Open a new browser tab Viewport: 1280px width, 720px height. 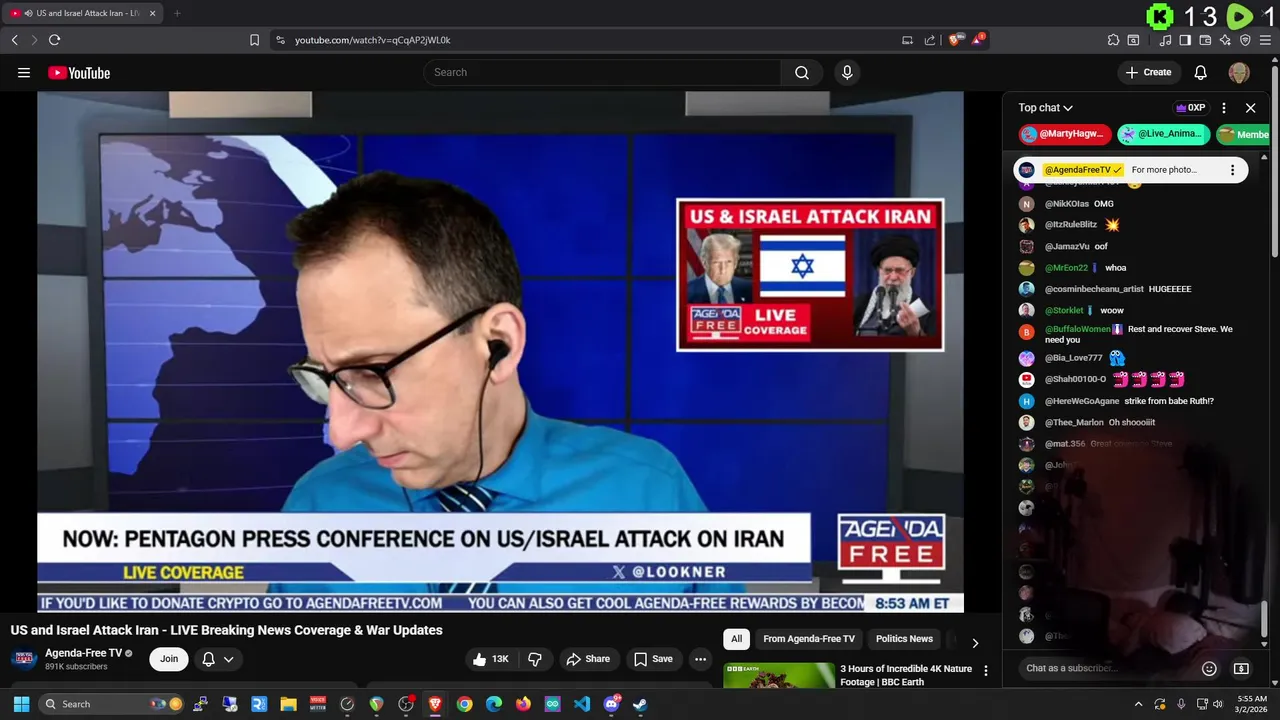click(x=177, y=13)
